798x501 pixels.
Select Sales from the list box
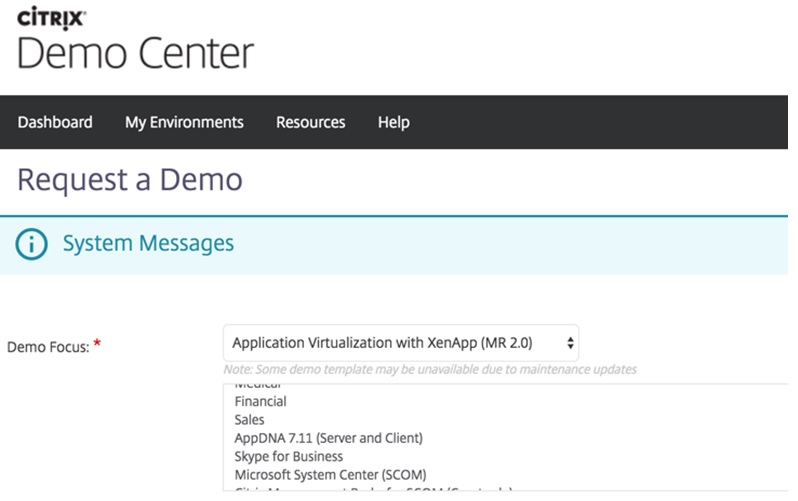click(249, 420)
